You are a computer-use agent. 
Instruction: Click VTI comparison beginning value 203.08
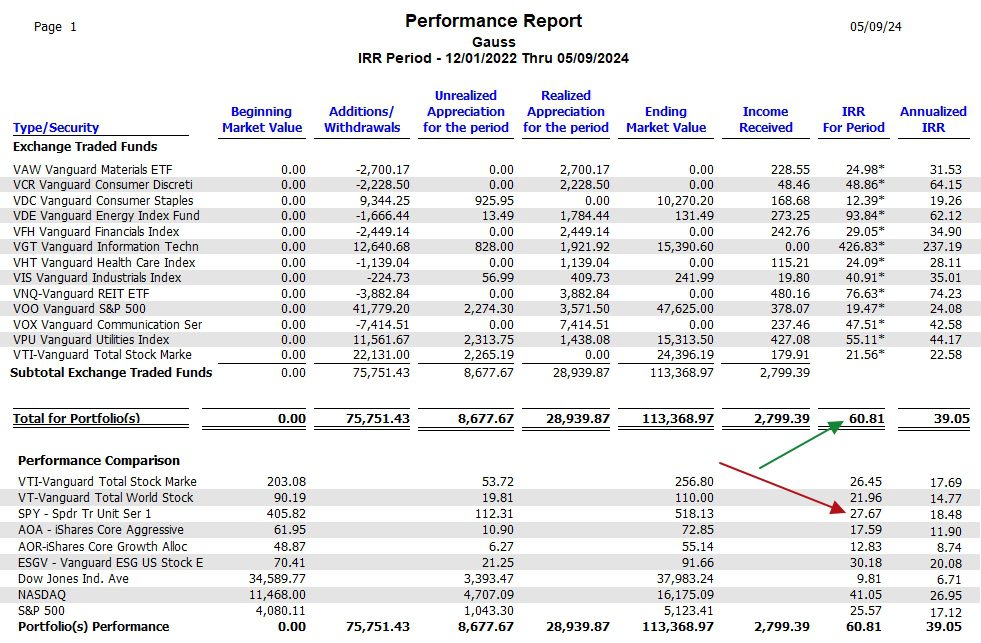(286, 482)
